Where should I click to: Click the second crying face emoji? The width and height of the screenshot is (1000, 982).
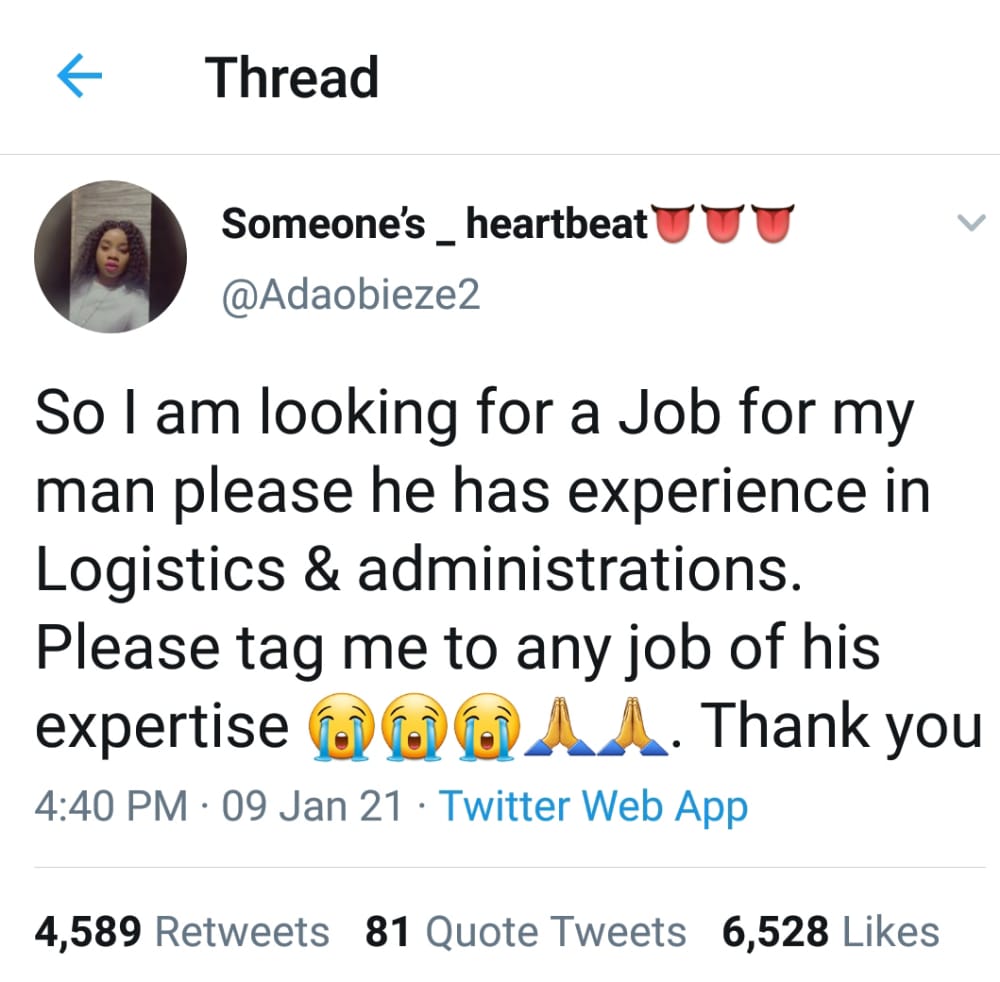click(415, 726)
